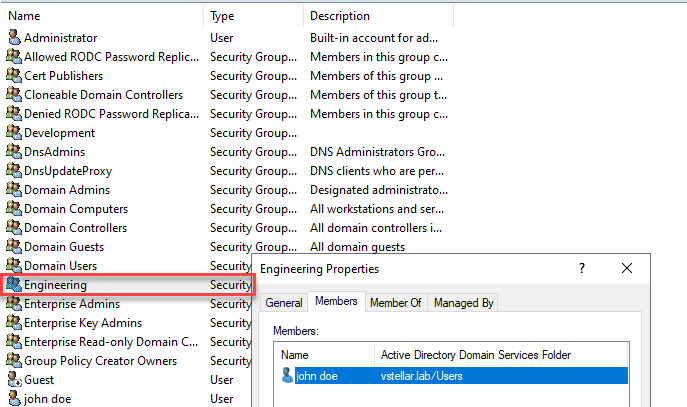Select the Cert Publishers group icon

pos(14,76)
